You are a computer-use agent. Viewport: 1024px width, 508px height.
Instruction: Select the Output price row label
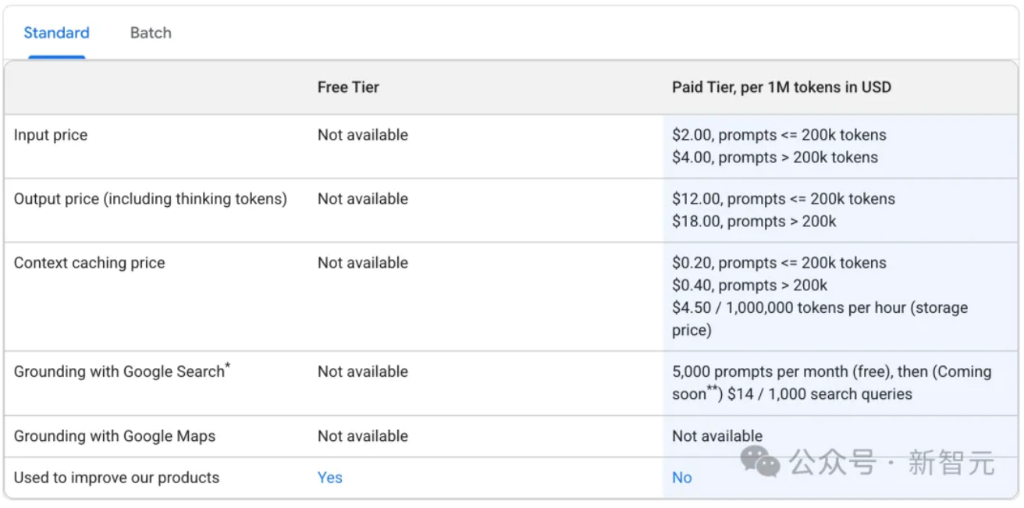click(x=150, y=199)
